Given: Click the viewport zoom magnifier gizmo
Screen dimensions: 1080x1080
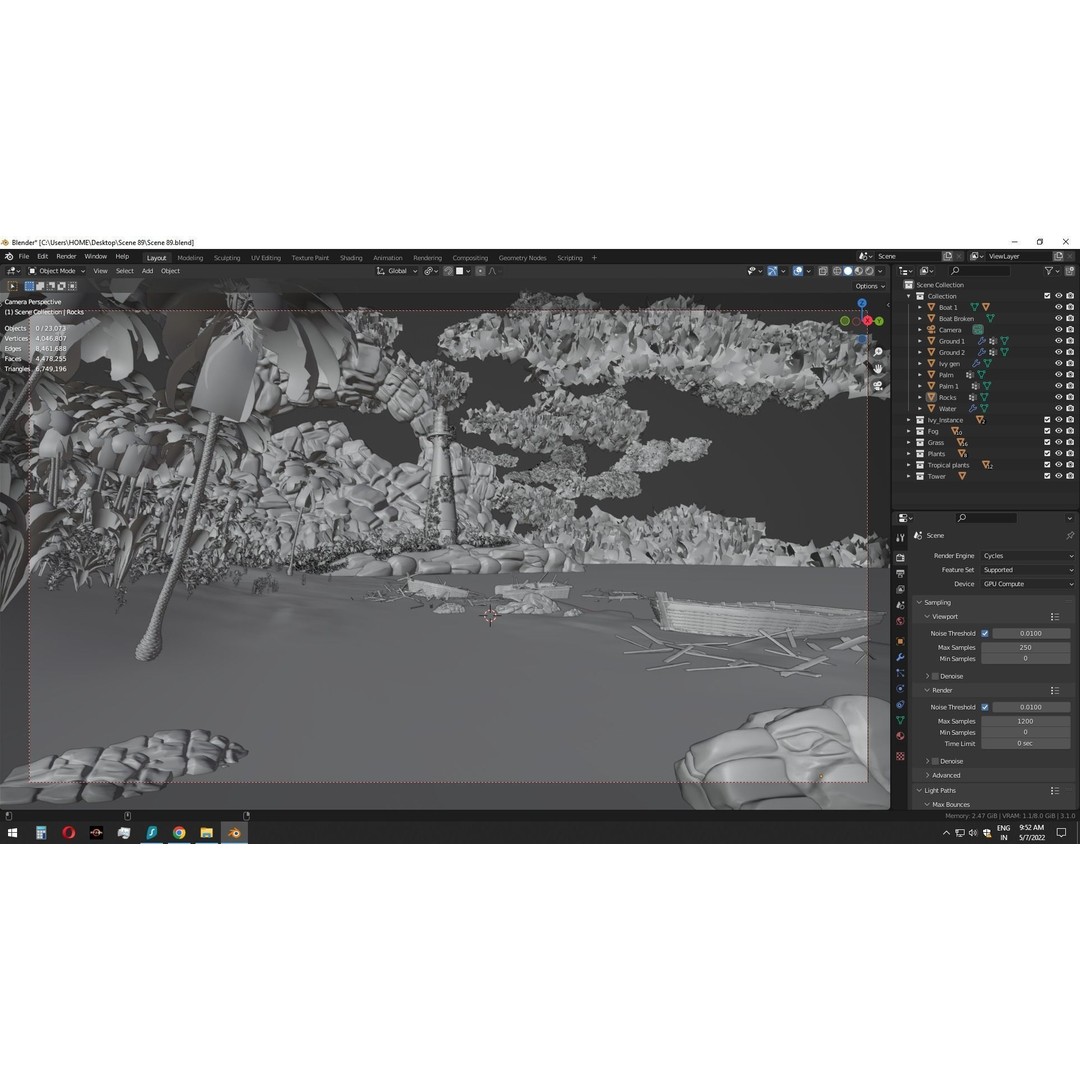Looking at the screenshot, I should point(878,352).
